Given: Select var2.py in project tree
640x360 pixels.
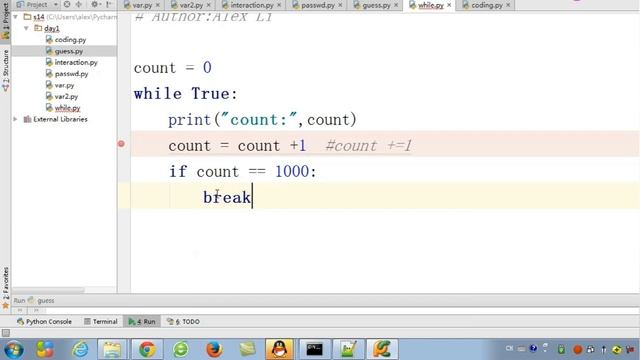Looking at the screenshot, I should point(66,97).
